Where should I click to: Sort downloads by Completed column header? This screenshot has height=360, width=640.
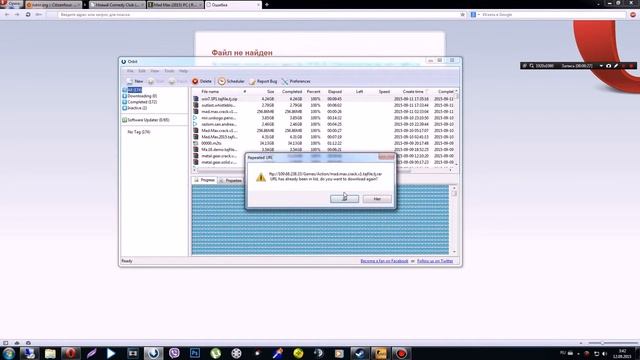pyautogui.click(x=292, y=92)
